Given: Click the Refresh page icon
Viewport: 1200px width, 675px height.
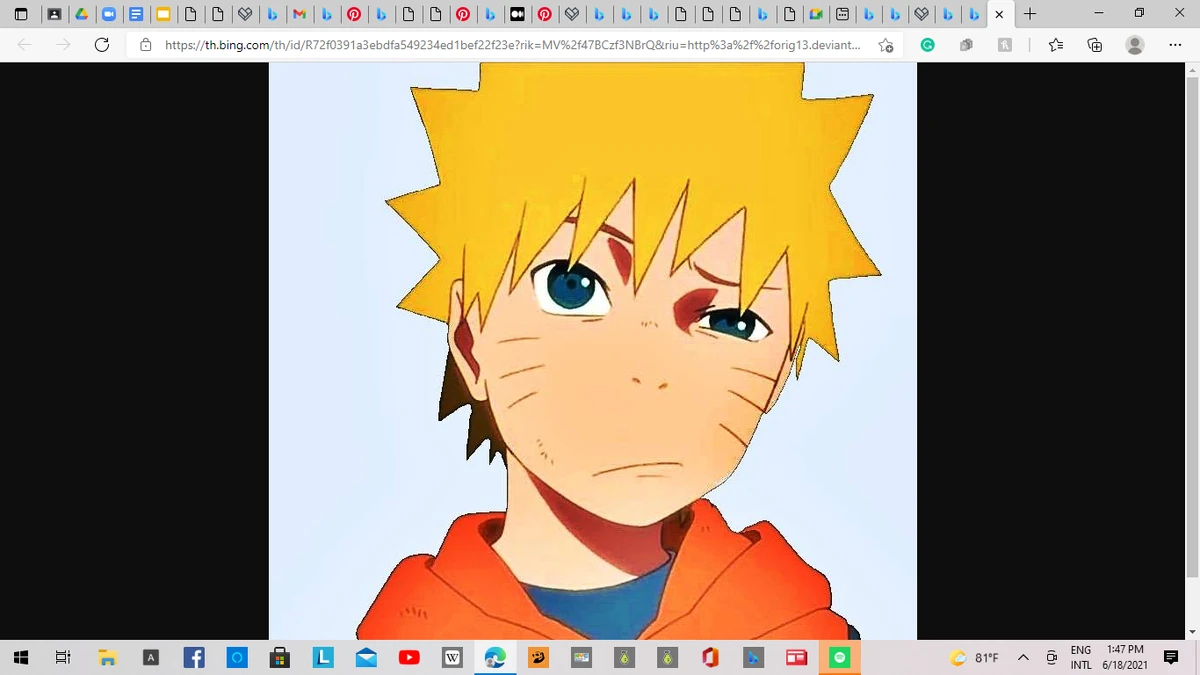Looking at the screenshot, I should pos(100,45).
